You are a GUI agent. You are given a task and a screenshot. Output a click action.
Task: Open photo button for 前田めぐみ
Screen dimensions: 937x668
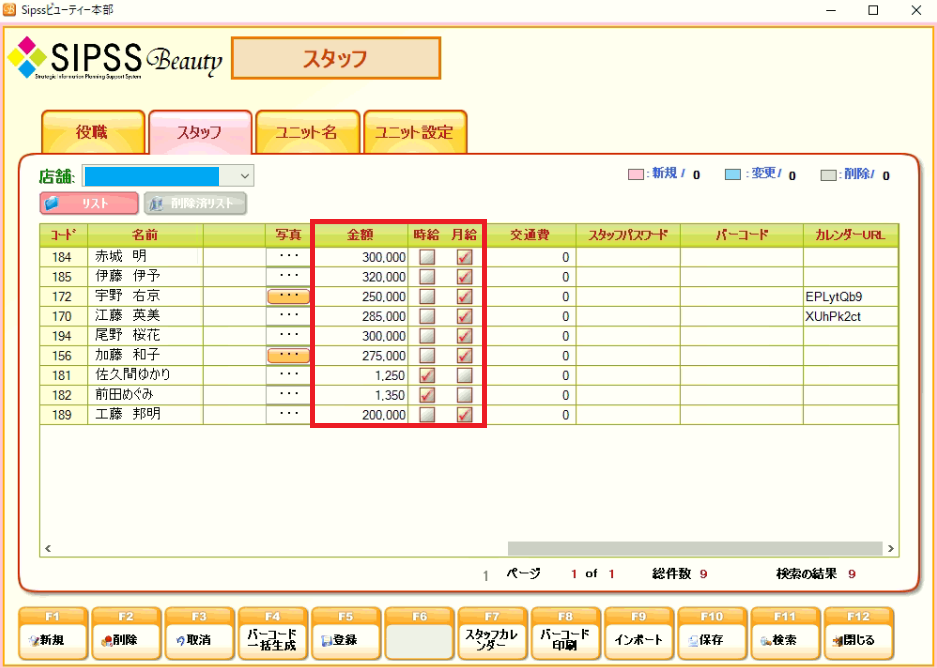click(x=289, y=395)
